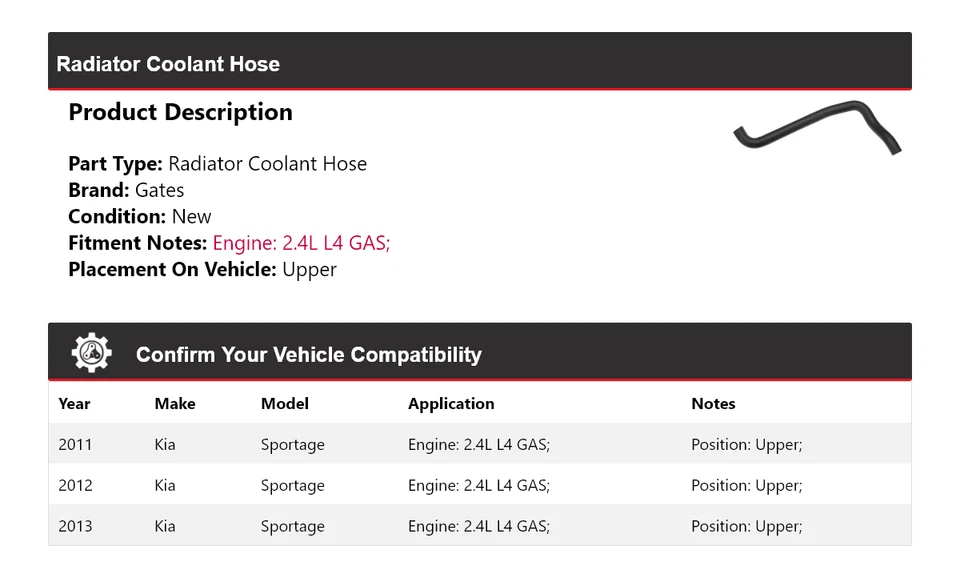The image size is (960, 578).
Task: Click the Brand: Gates text
Action: (x=126, y=190)
